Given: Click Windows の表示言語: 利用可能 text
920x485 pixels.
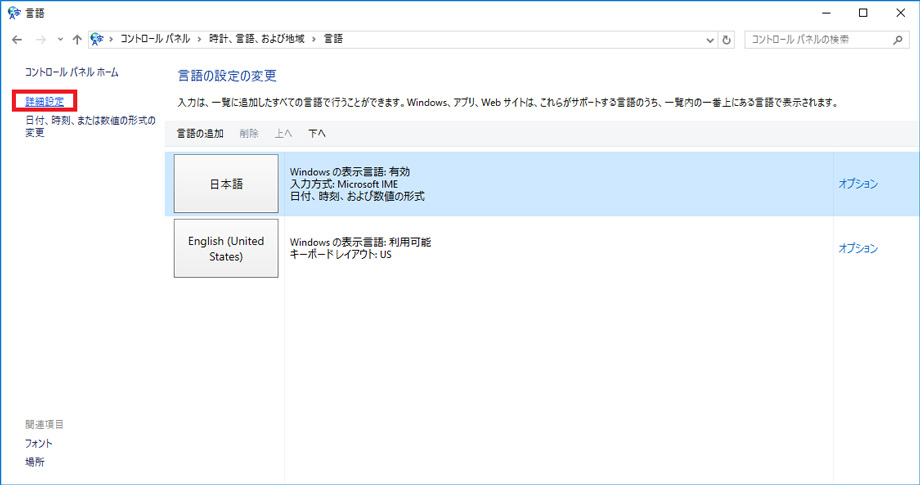Looking at the screenshot, I should [360, 242].
